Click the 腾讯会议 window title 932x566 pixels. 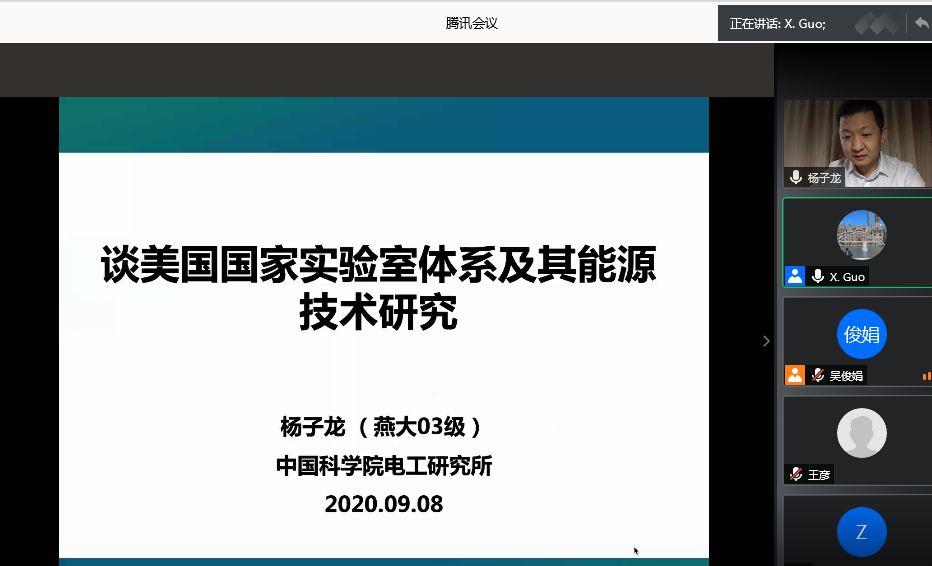pyautogui.click(x=471, y=23)
